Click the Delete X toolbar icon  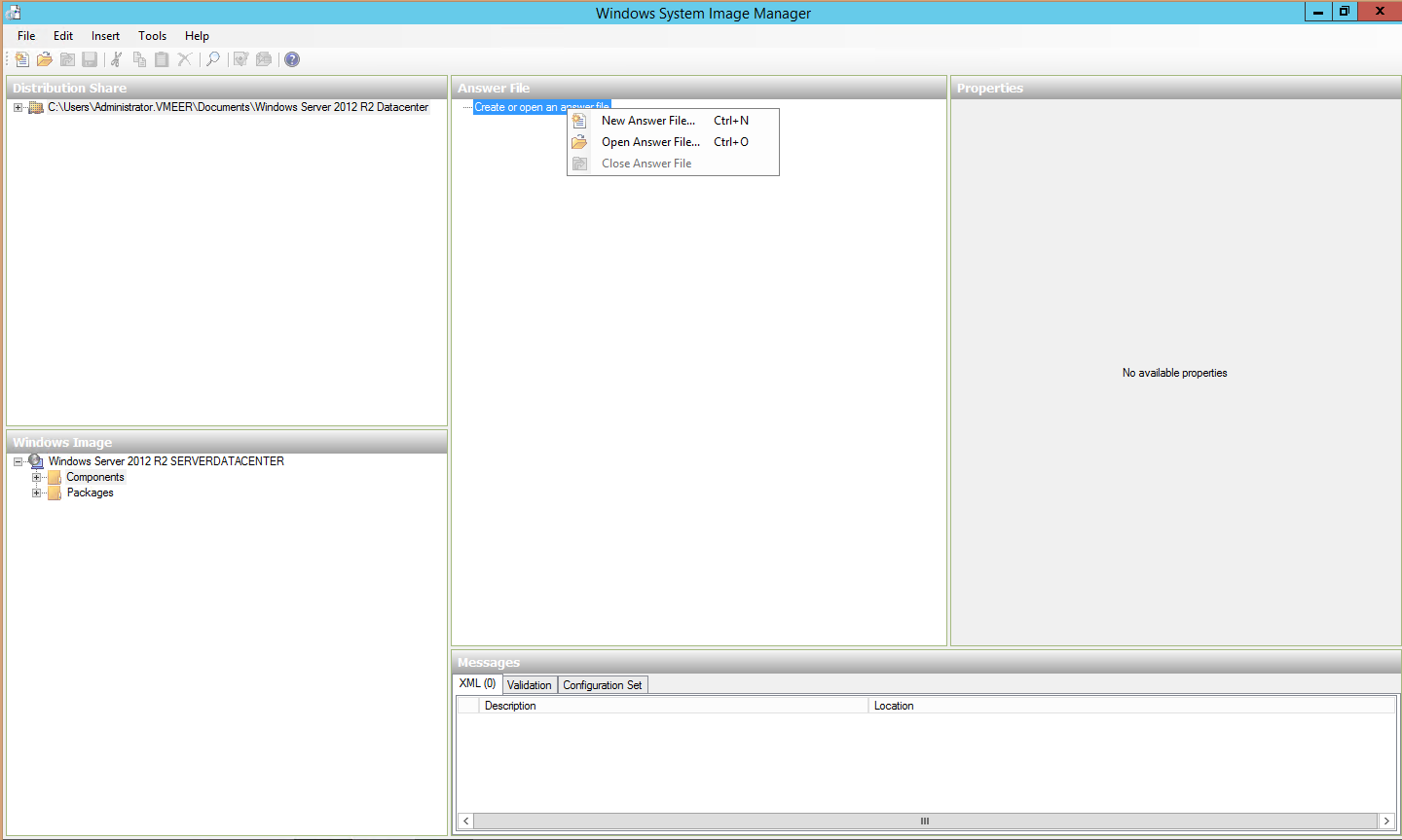[x=184, y=59]
